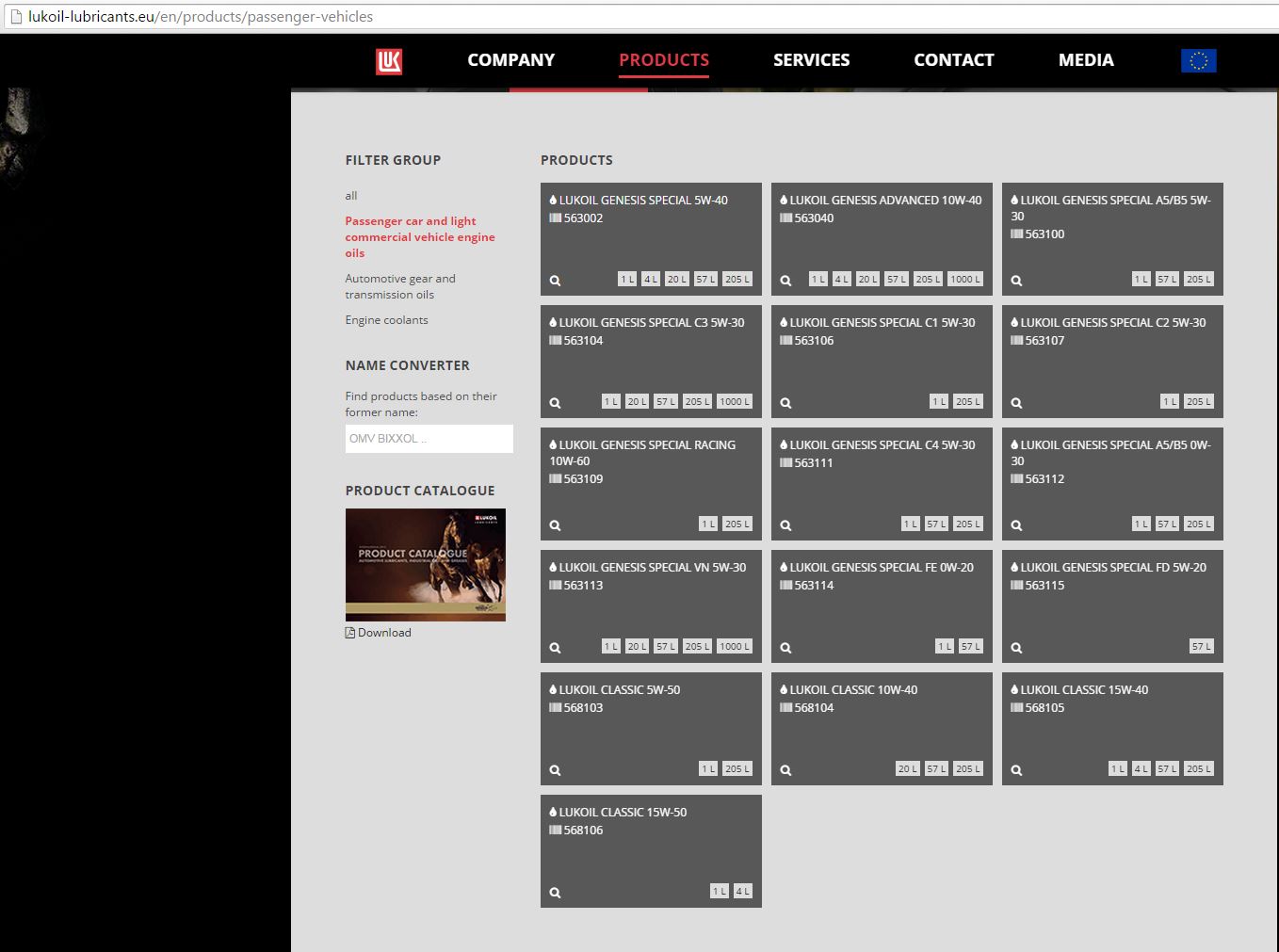Click magnifier icon on Lukoil Classic 15W-50
The image size is (1279, 952).
(x=555, y=893)
